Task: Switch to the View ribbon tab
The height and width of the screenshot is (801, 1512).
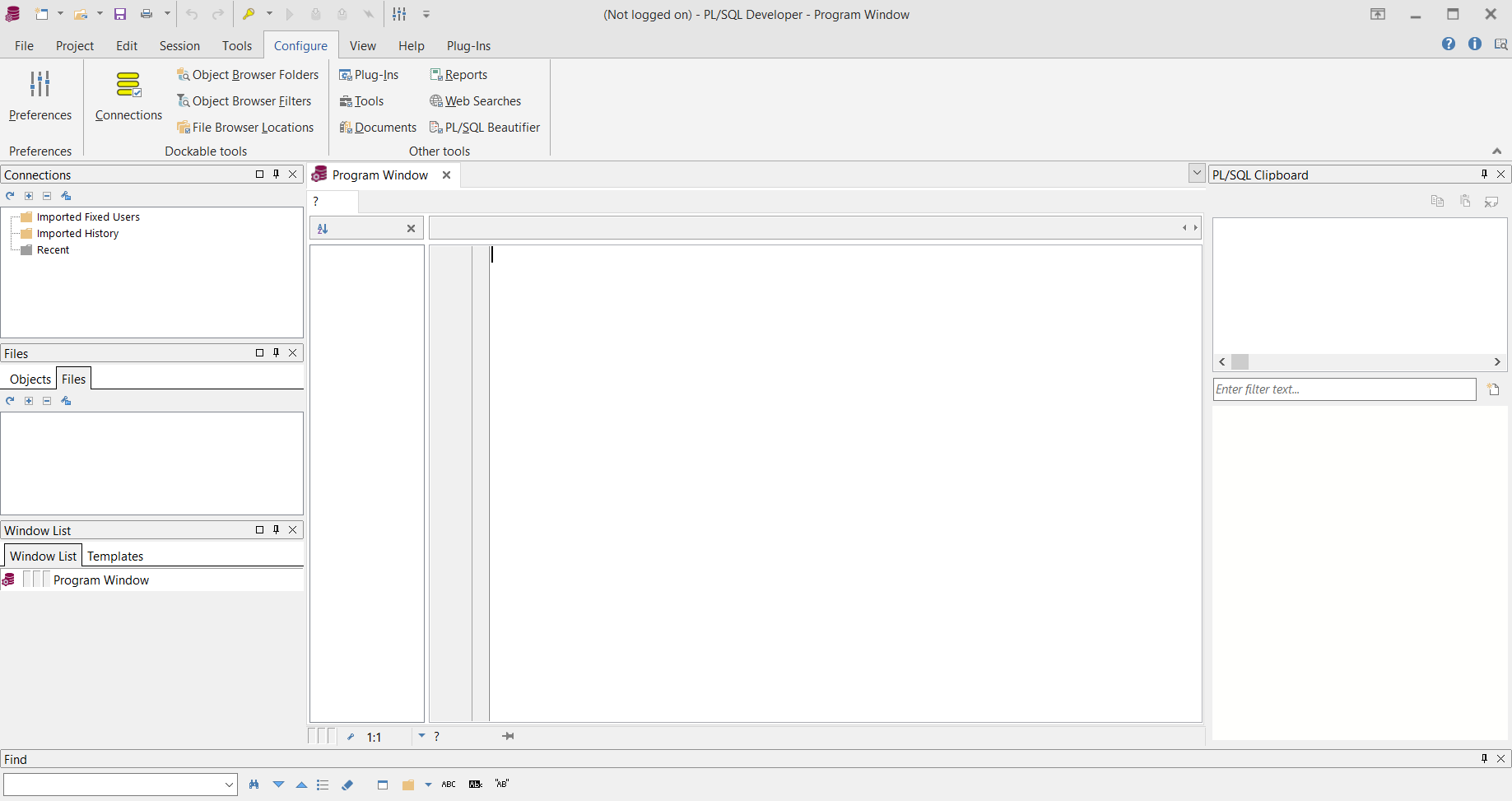Action: tap(362, 46)
